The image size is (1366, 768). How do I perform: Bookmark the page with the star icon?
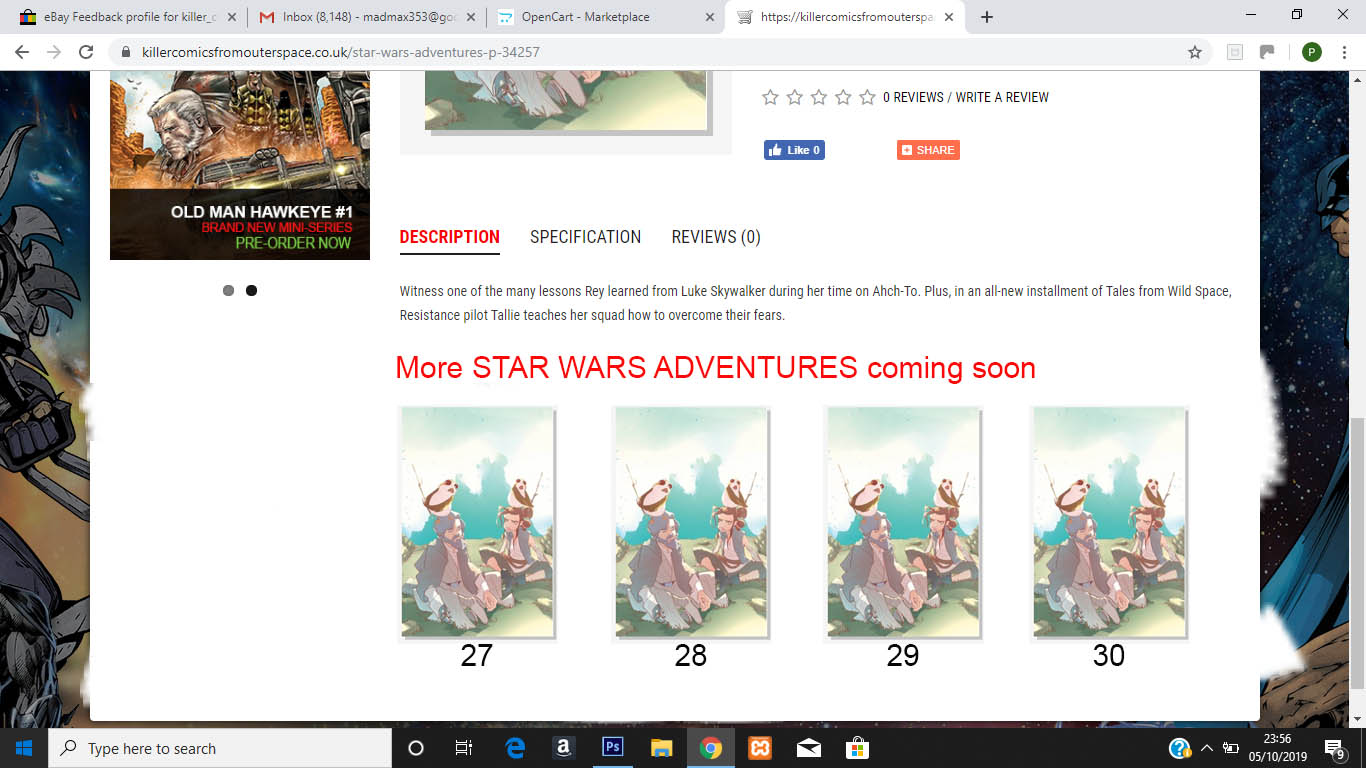[1194, 52]
